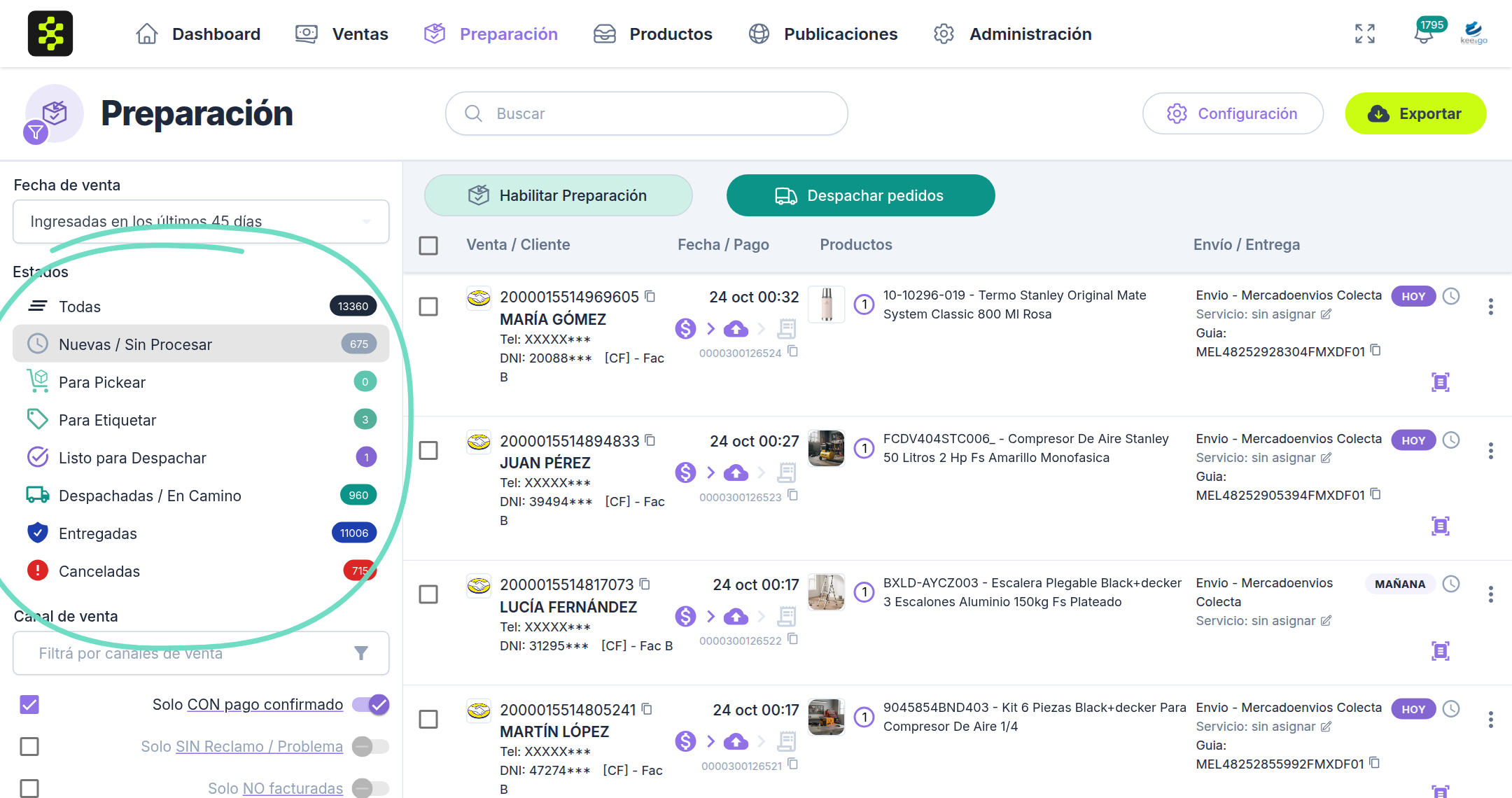1512x798 pixels.
Task: Open three-dot menu for Martín López order
Action: [x=1491, y=720]
